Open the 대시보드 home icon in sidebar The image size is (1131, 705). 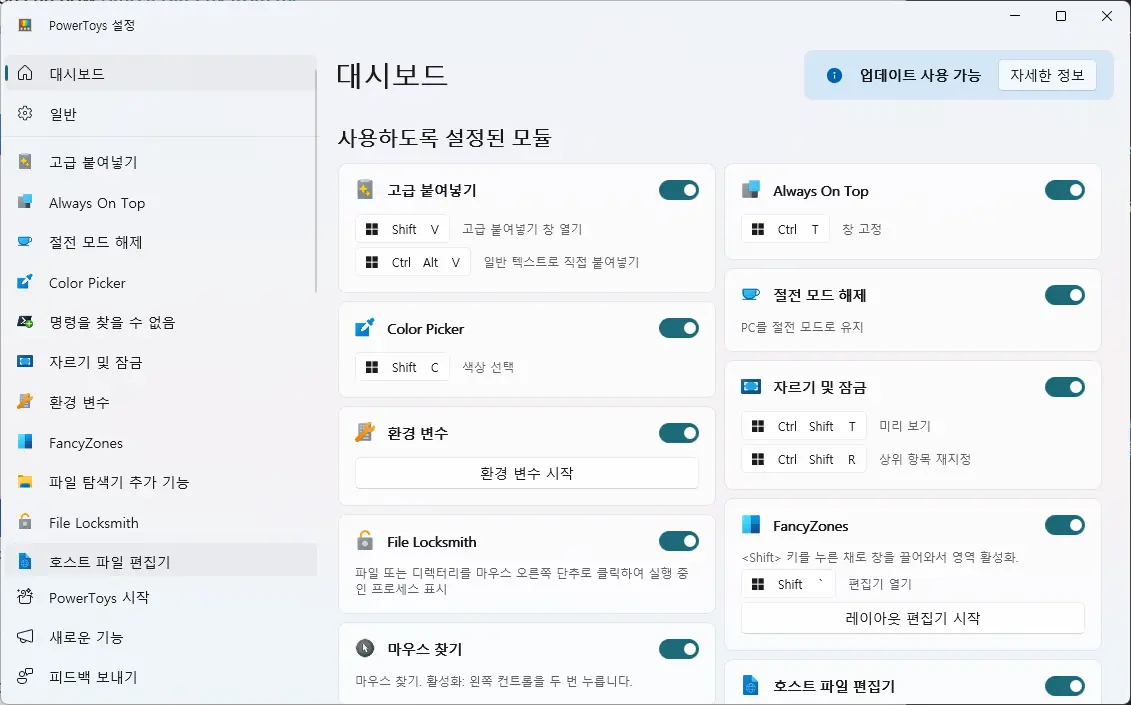point(25,74)
